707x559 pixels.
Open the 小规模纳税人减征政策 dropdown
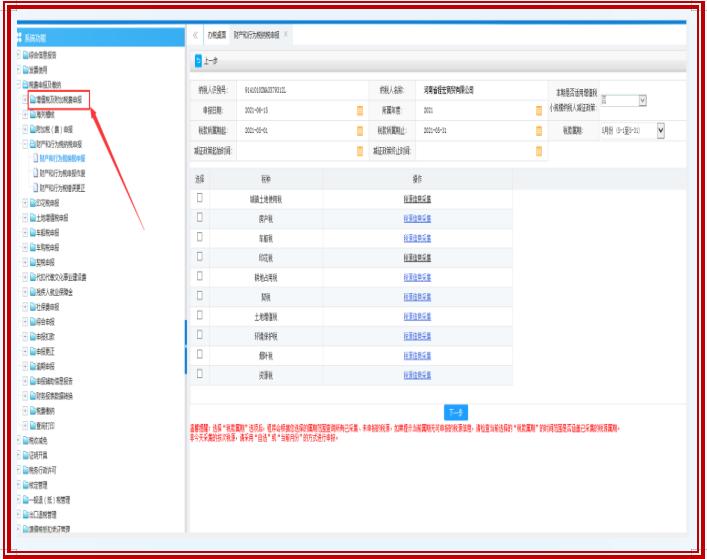(643, 101)
